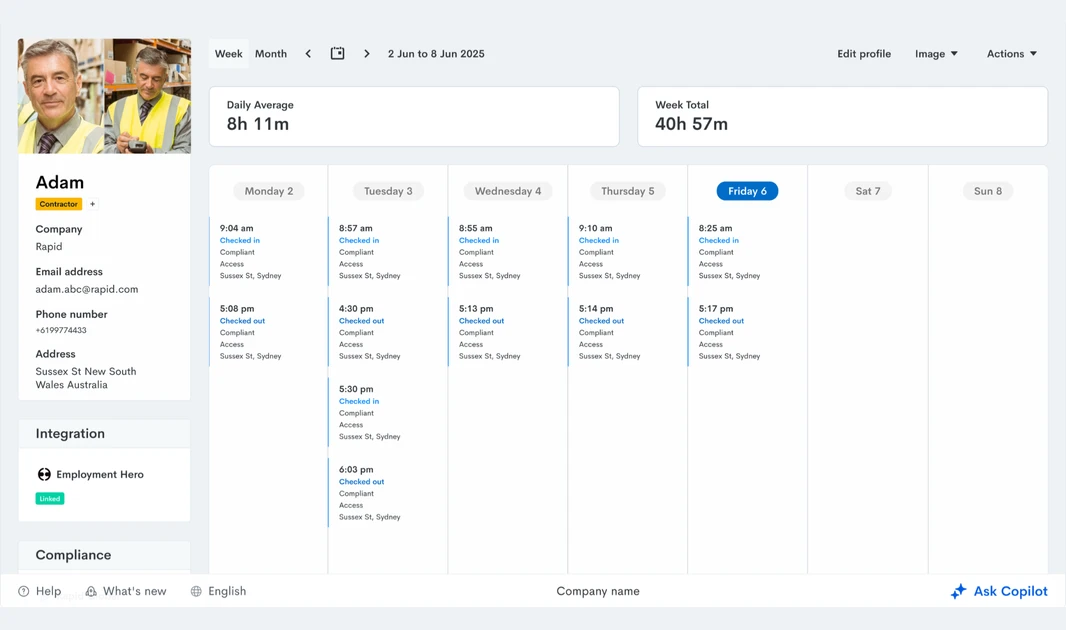1066x630 pixels.
Task: Click the email adam.abc@rapid.com
Action: [87, 289]
